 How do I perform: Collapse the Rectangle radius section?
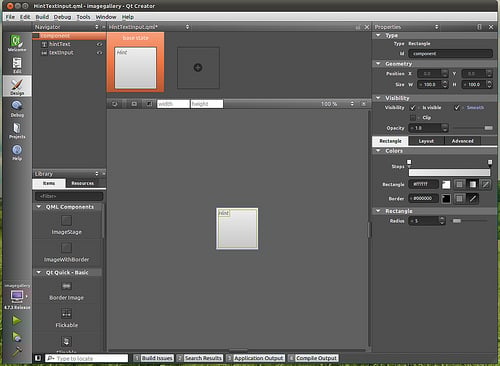tap(378, 211)
